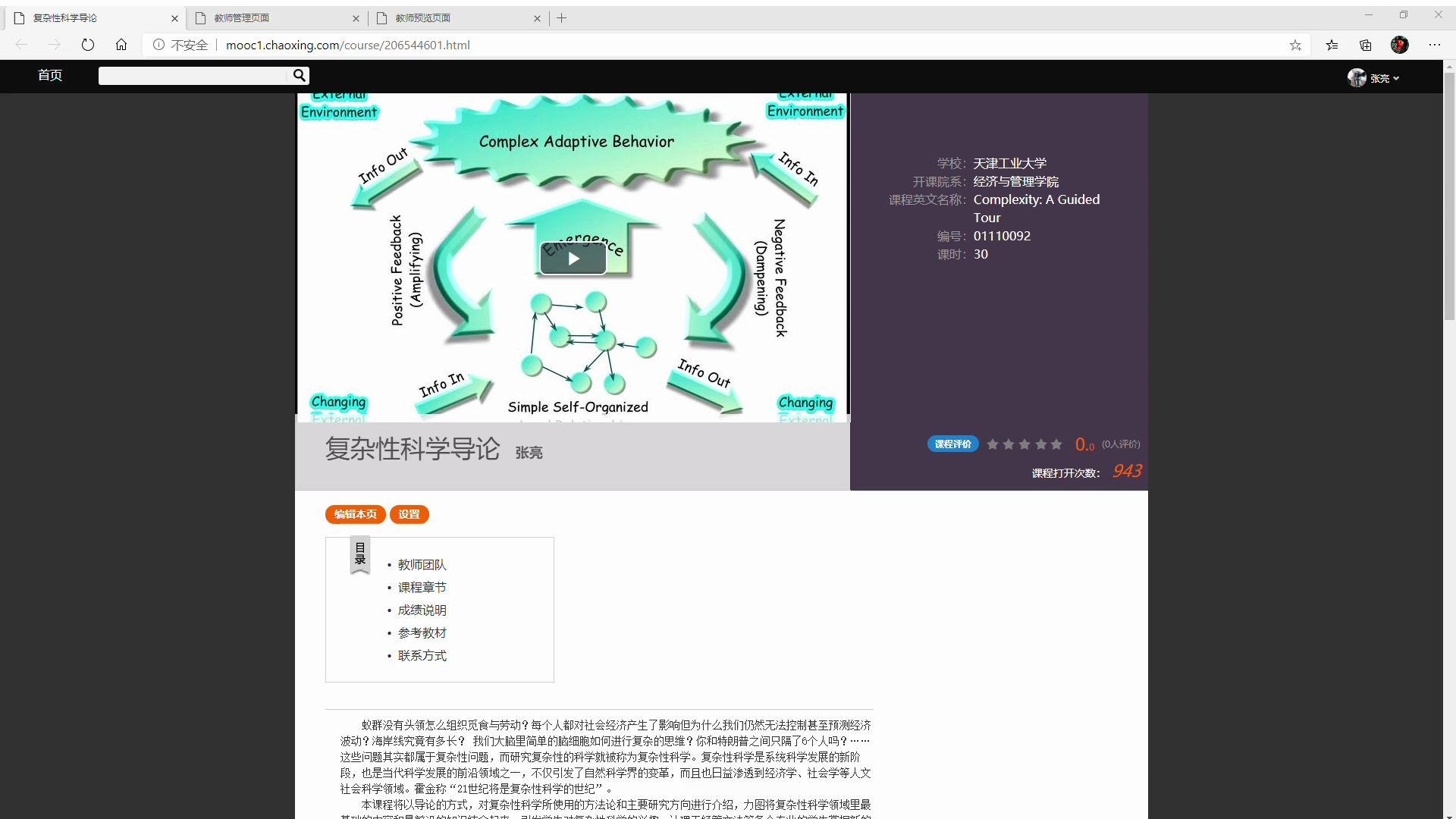Screen dimensions: 1456x819
Task: Click the course number 01110092
Action: [1003, 236]
